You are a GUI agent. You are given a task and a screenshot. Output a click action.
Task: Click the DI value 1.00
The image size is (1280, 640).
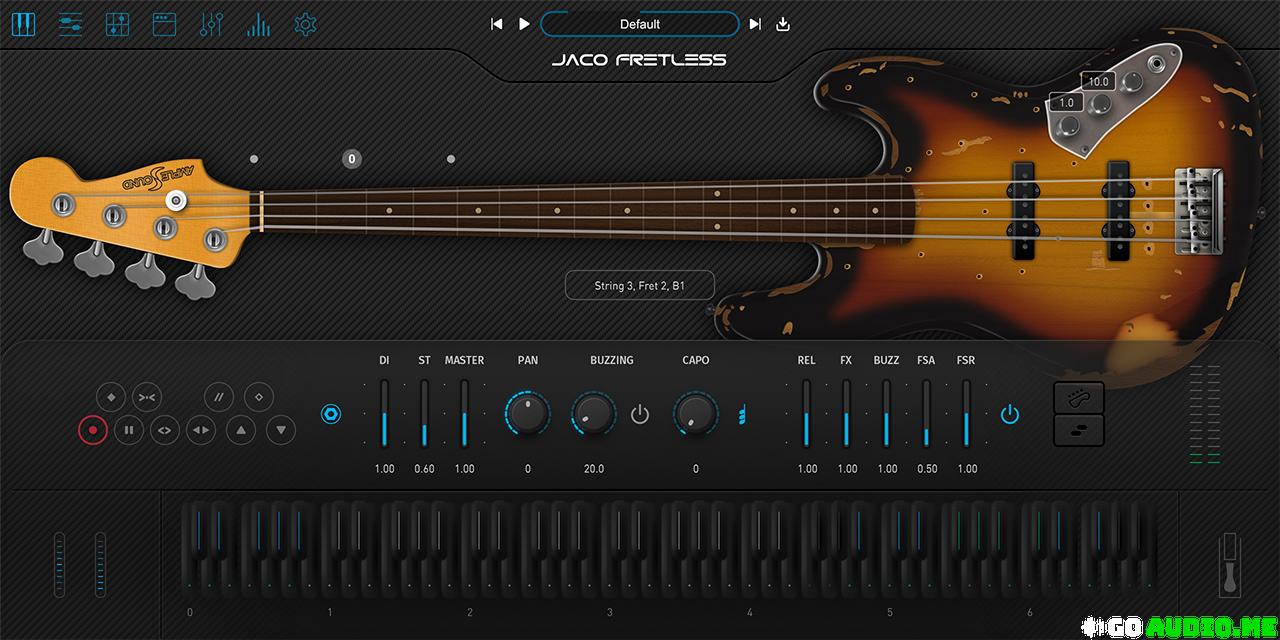coord(384,468)
